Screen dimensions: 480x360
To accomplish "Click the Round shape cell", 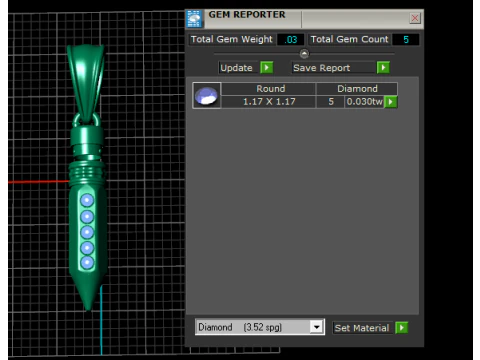I will [x=269, y=89].
